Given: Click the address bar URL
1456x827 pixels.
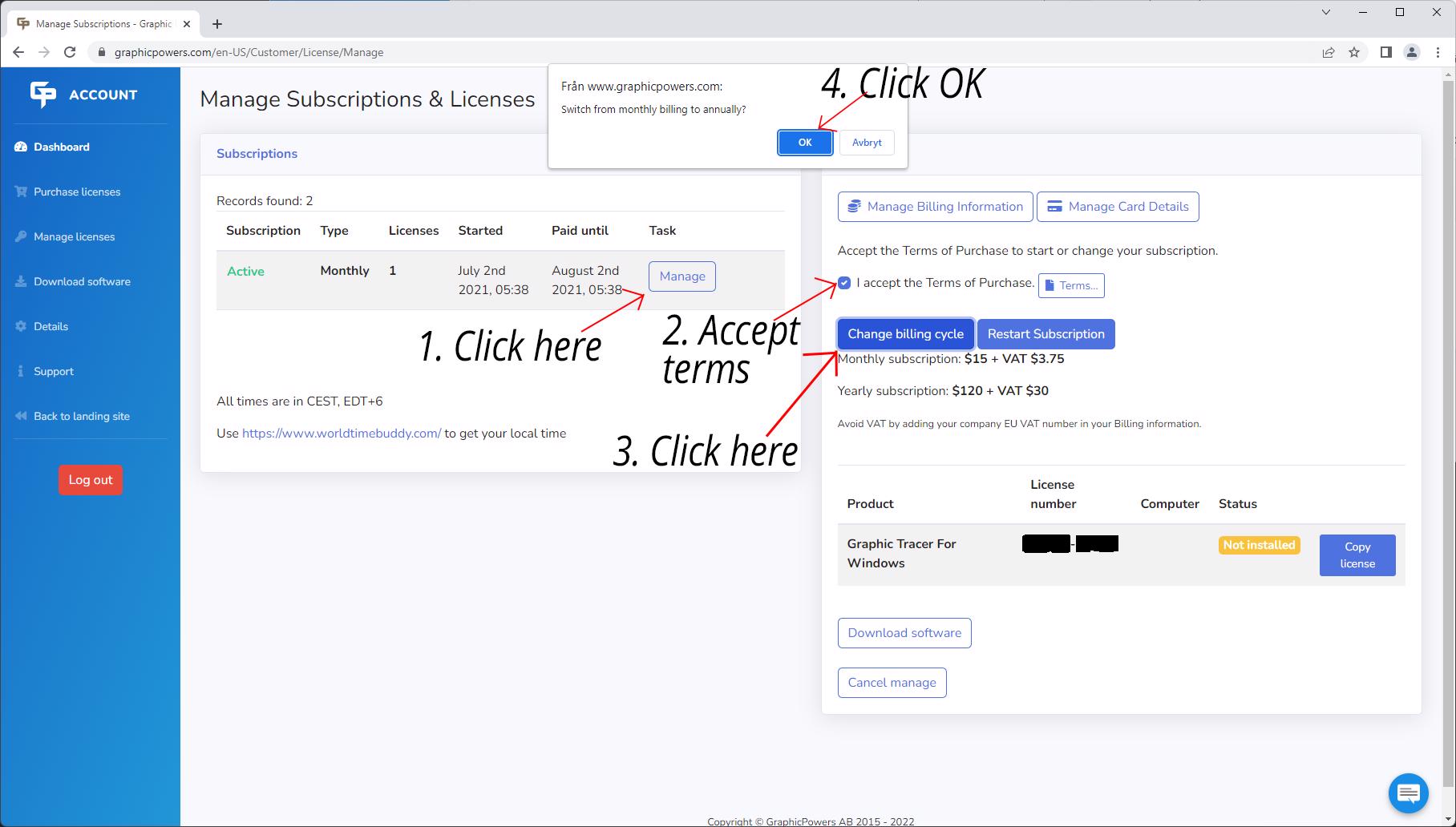Looking at the screenshot, I should pos(249,52).
